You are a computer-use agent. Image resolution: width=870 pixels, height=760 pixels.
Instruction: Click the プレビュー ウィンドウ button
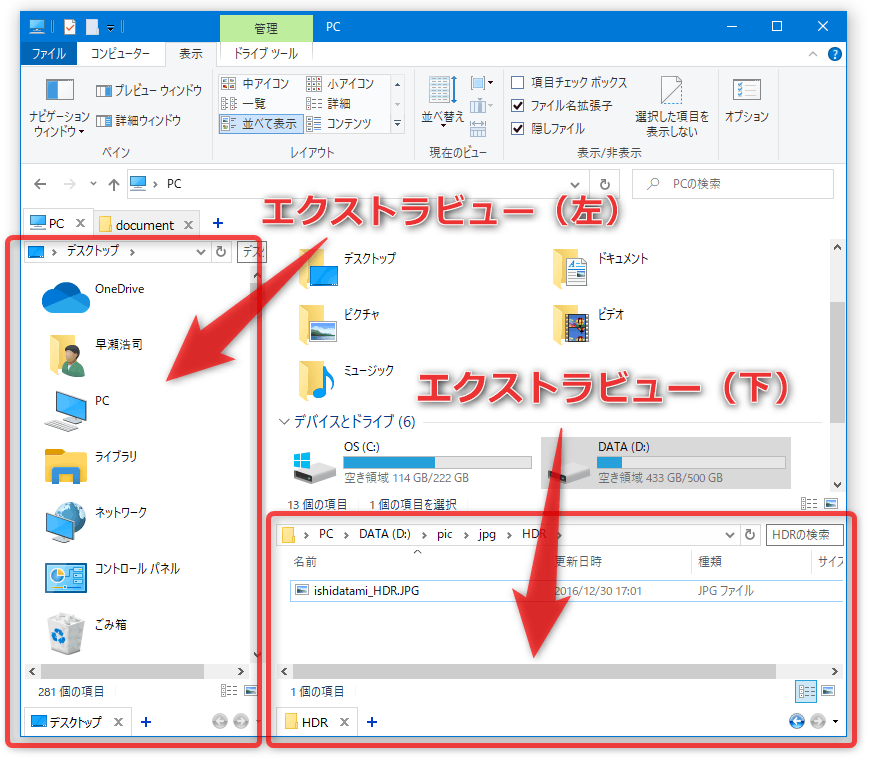(149, 91)
